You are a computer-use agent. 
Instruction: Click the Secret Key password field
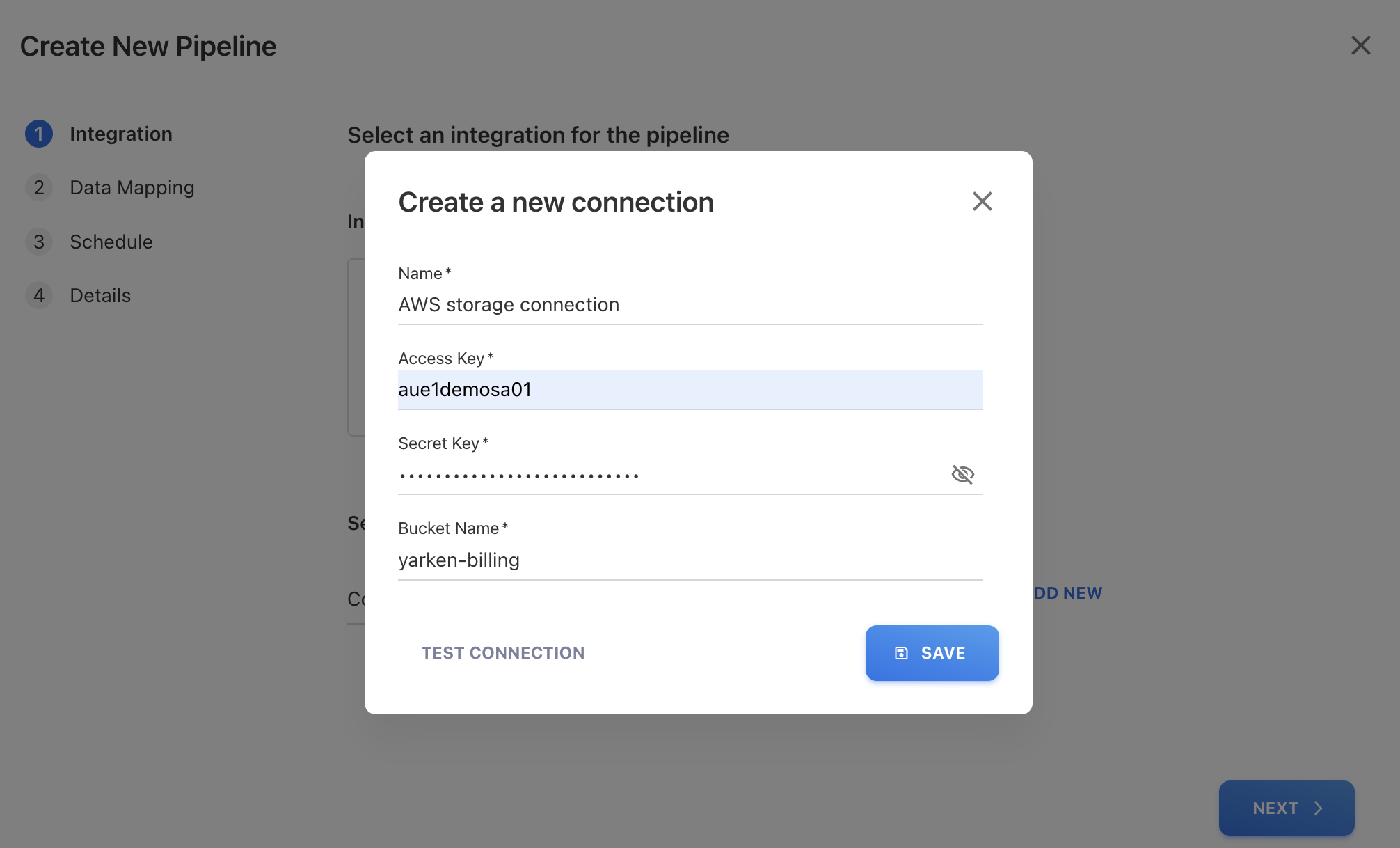click(668, 476)
